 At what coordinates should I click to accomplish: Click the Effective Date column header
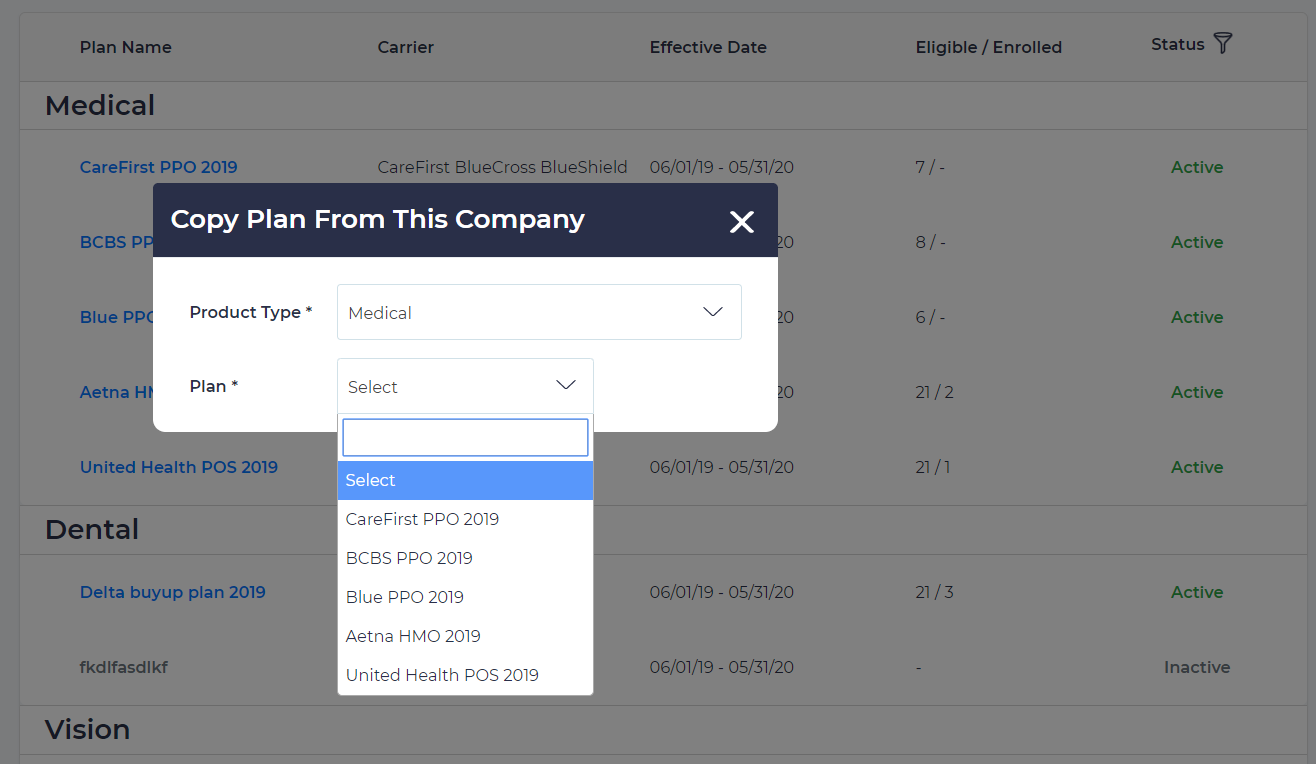coord(707,47)
